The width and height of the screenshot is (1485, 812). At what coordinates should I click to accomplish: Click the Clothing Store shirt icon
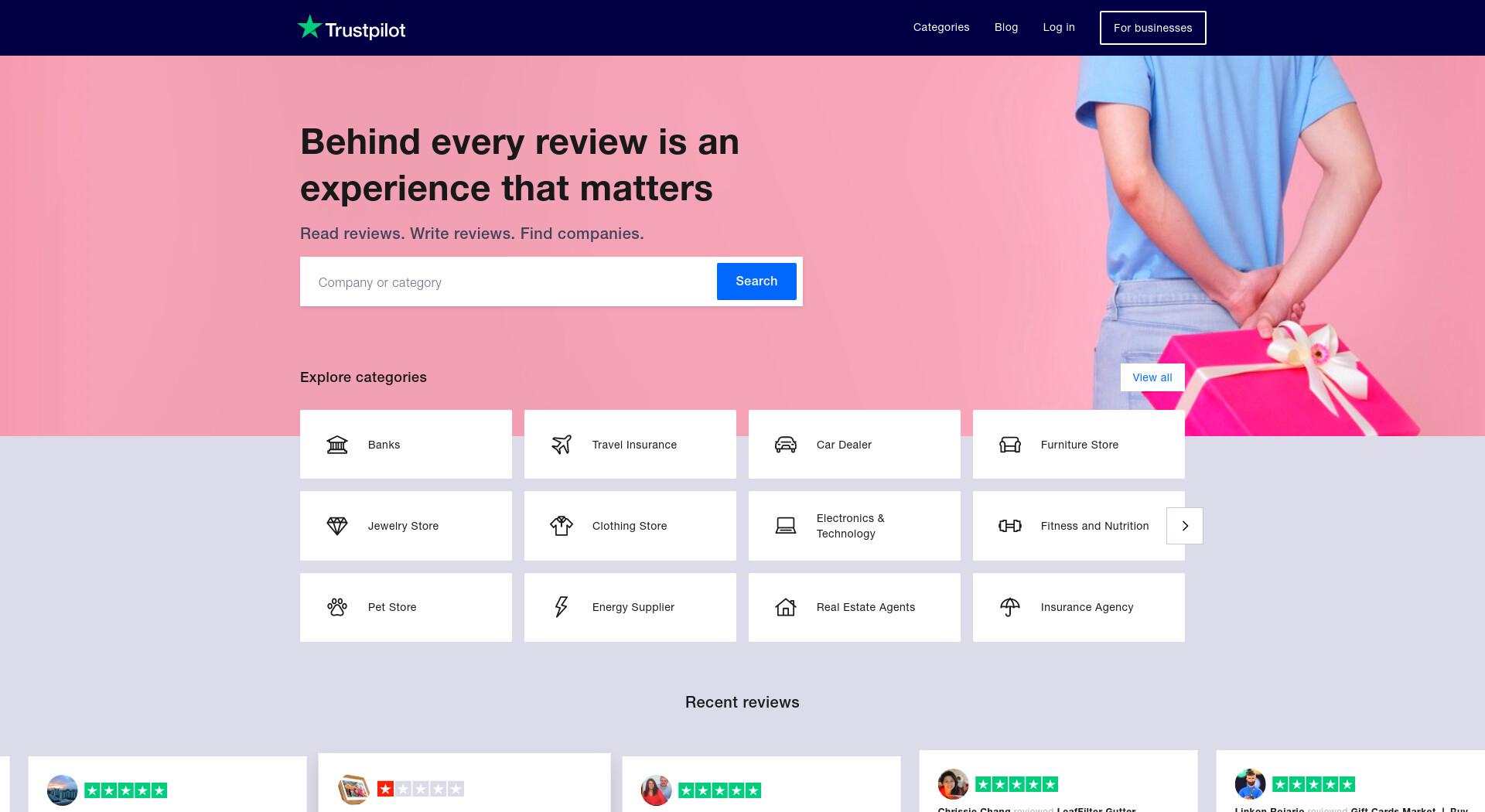[x=562, y=526]
